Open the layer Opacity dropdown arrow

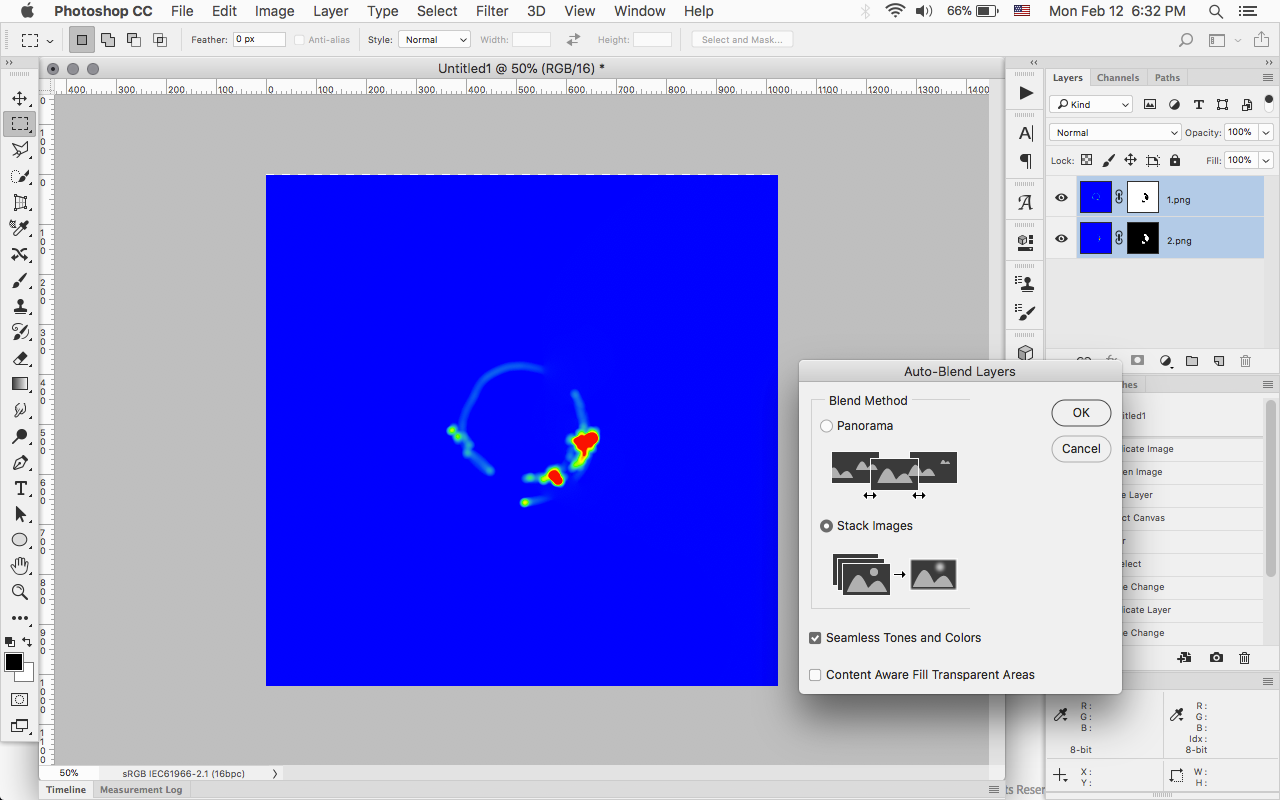click(1266, 132)
